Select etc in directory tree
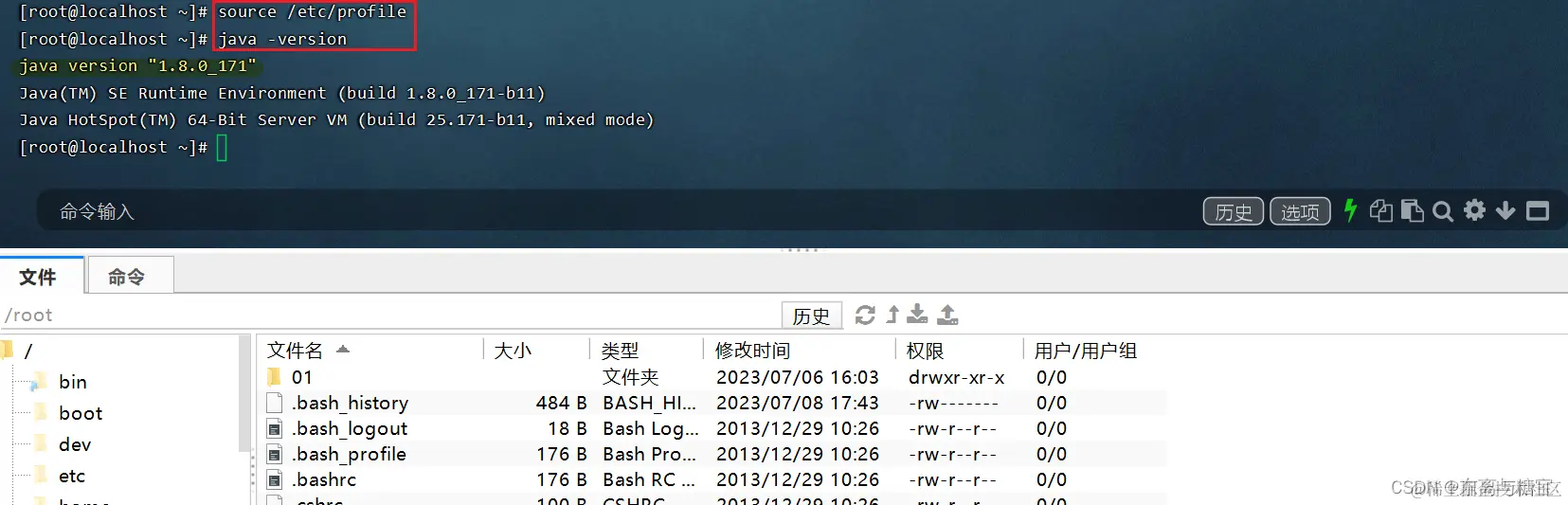The image size is (1568, 505). coord(72,476)
